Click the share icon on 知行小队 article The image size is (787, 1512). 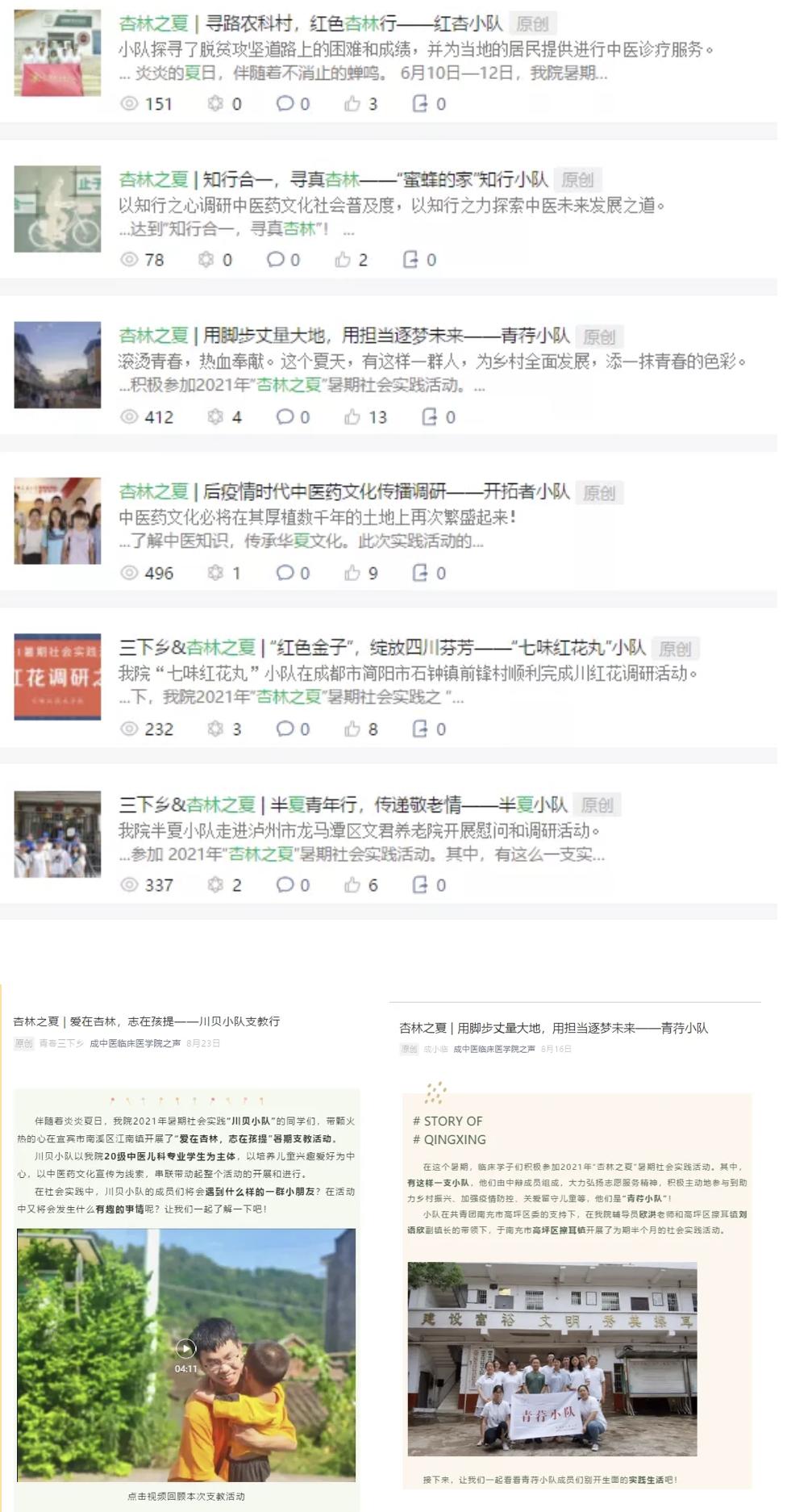pos(410,259)
